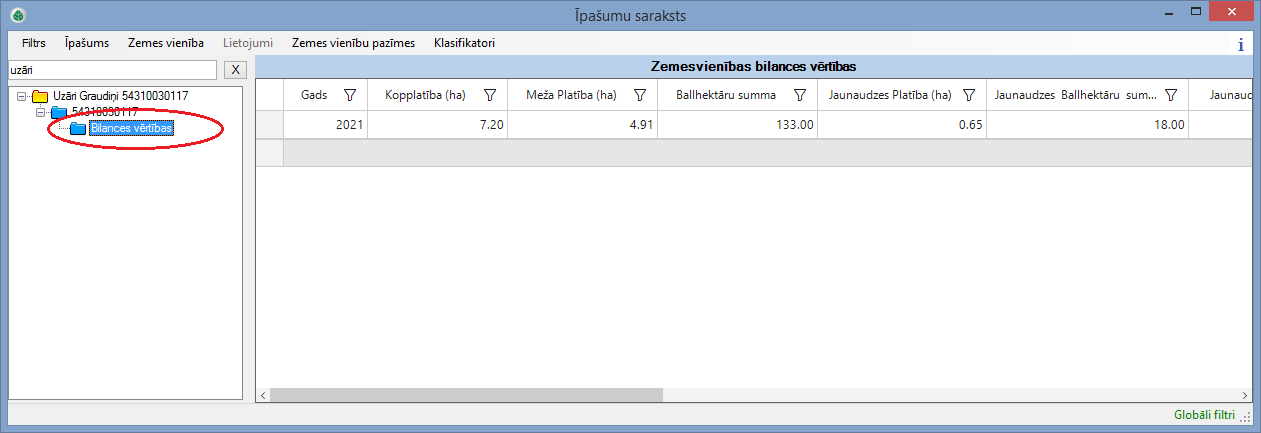This screenshot has width=1261, height=433.
Task: Close the Īpašumu saraksts window
Action: 1232,11
